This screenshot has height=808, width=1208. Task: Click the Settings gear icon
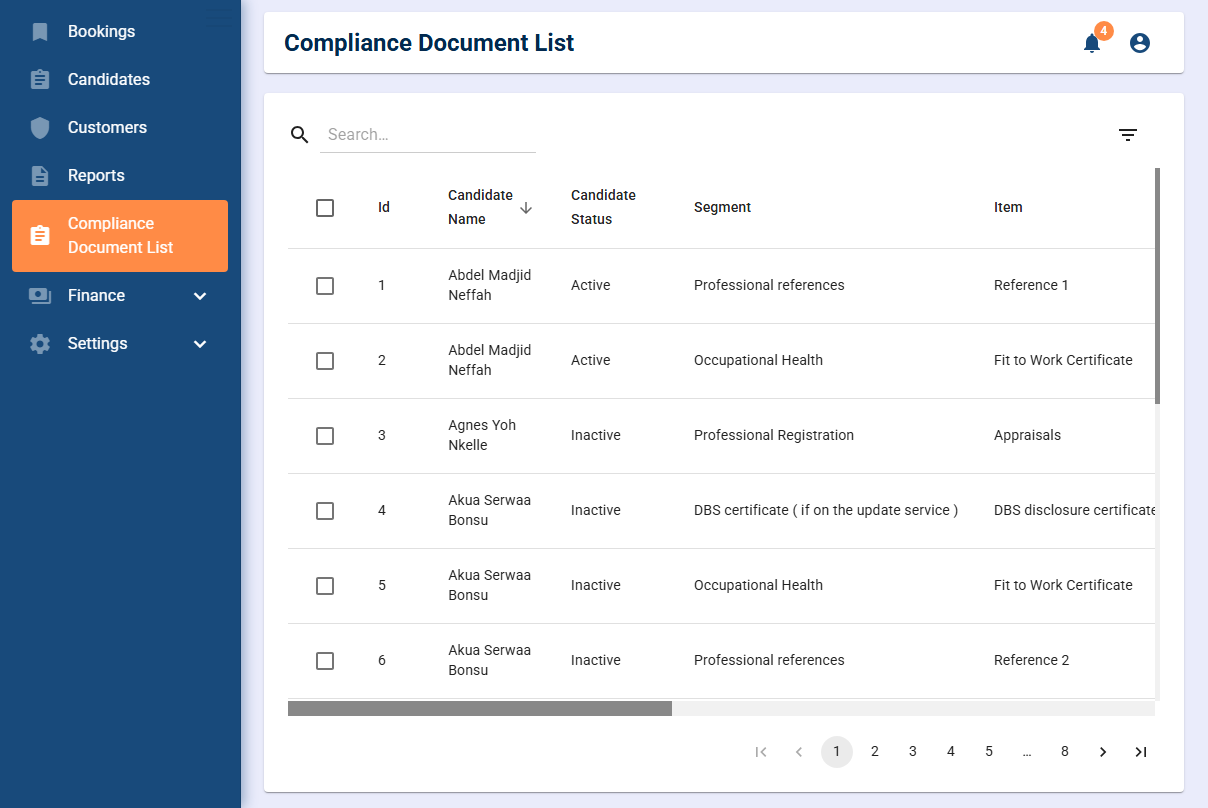[40, 344]
